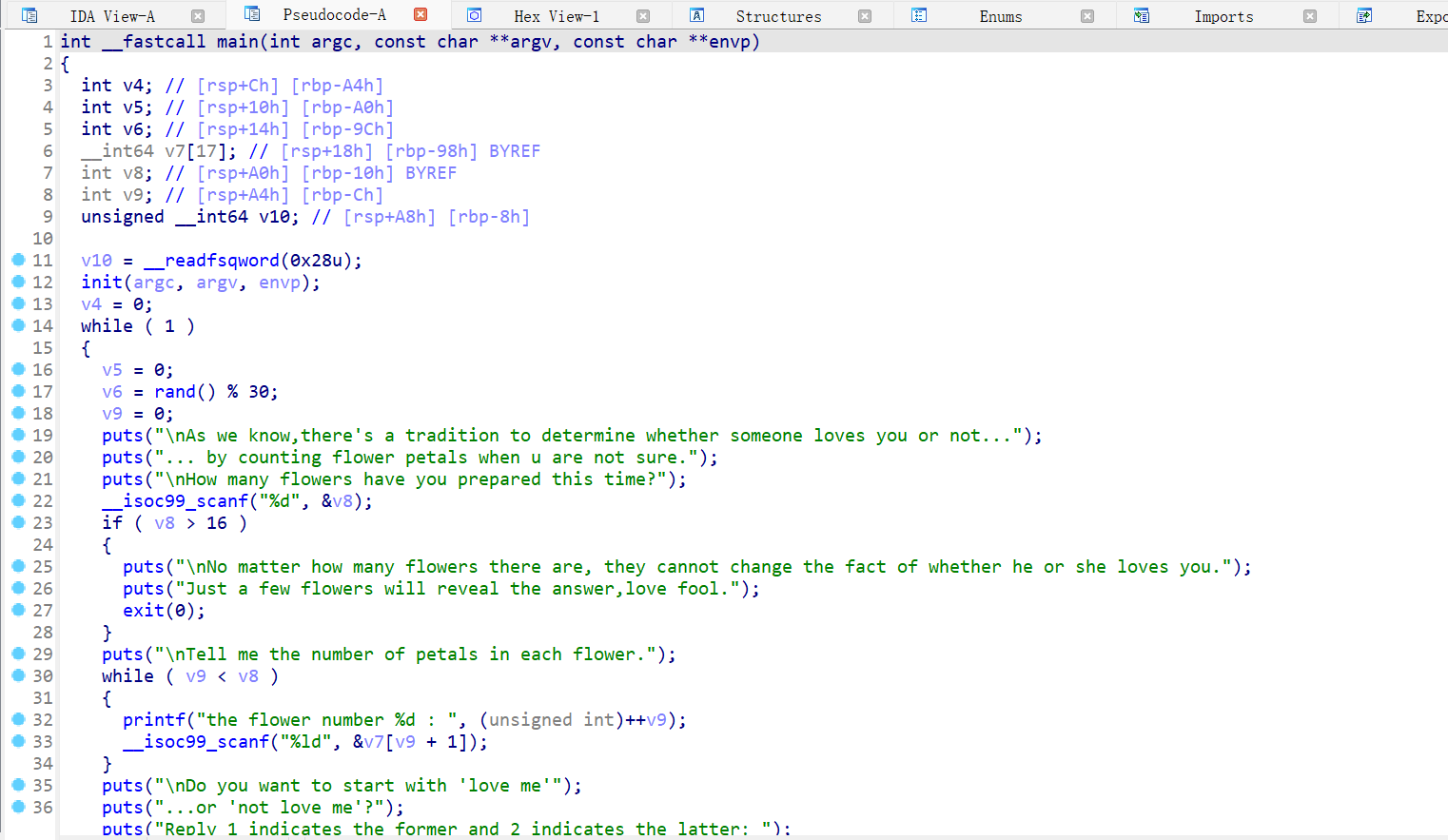Image resolution: width=1448 pixels, height=840 pixels.
Task: Switch to the Enums tab
Action: 1001,16
